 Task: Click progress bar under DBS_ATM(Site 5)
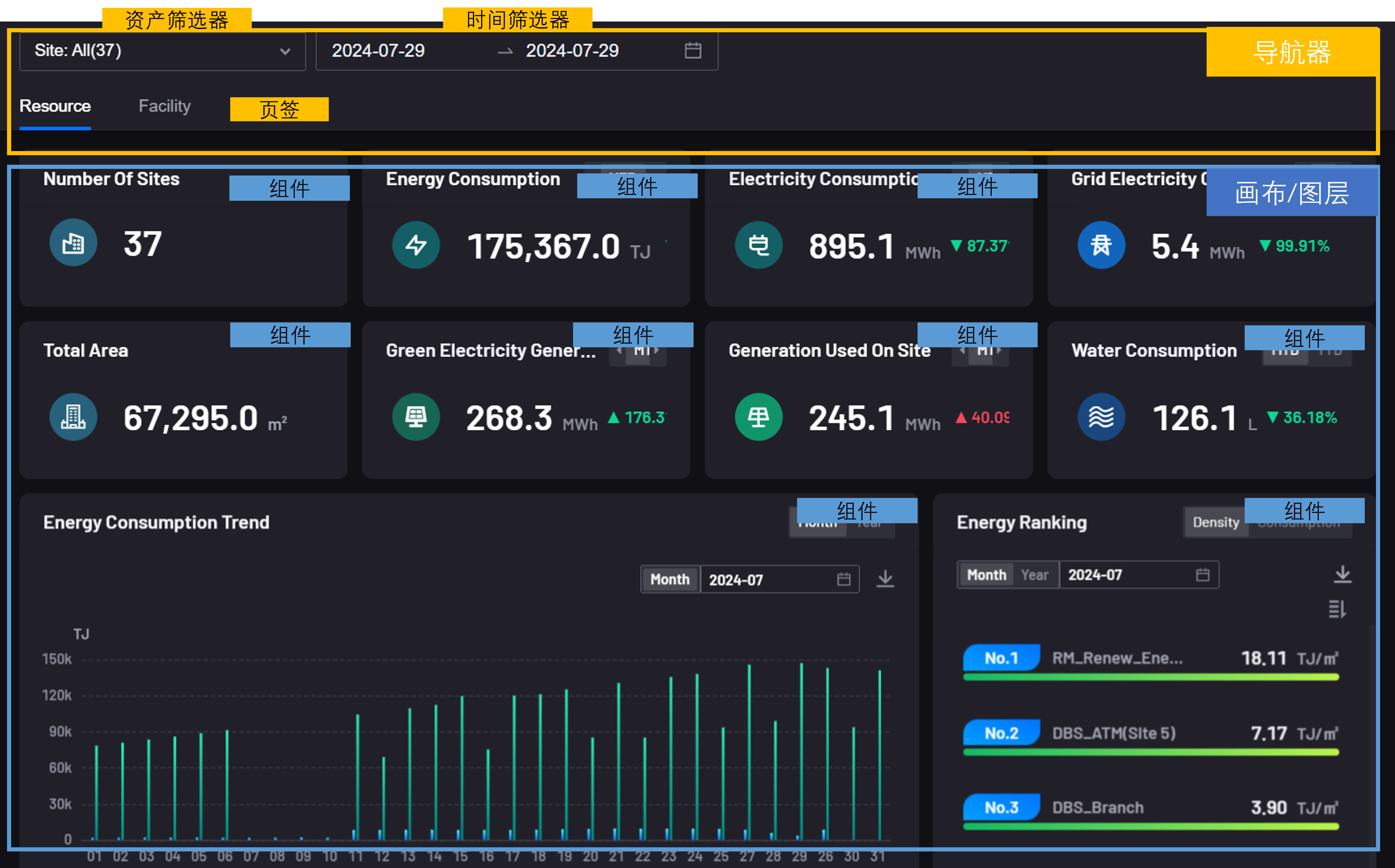coord(1151,752)
